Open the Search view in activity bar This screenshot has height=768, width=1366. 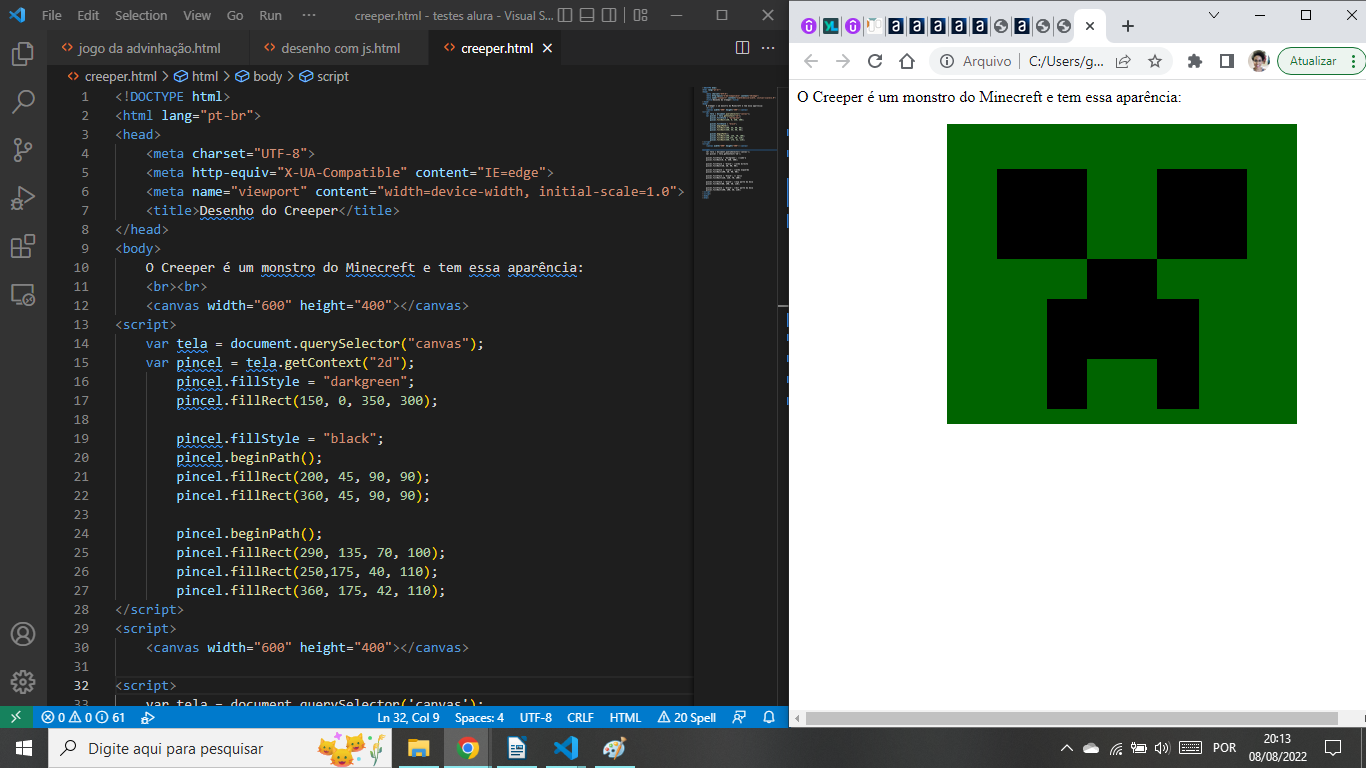pos(23,102)
